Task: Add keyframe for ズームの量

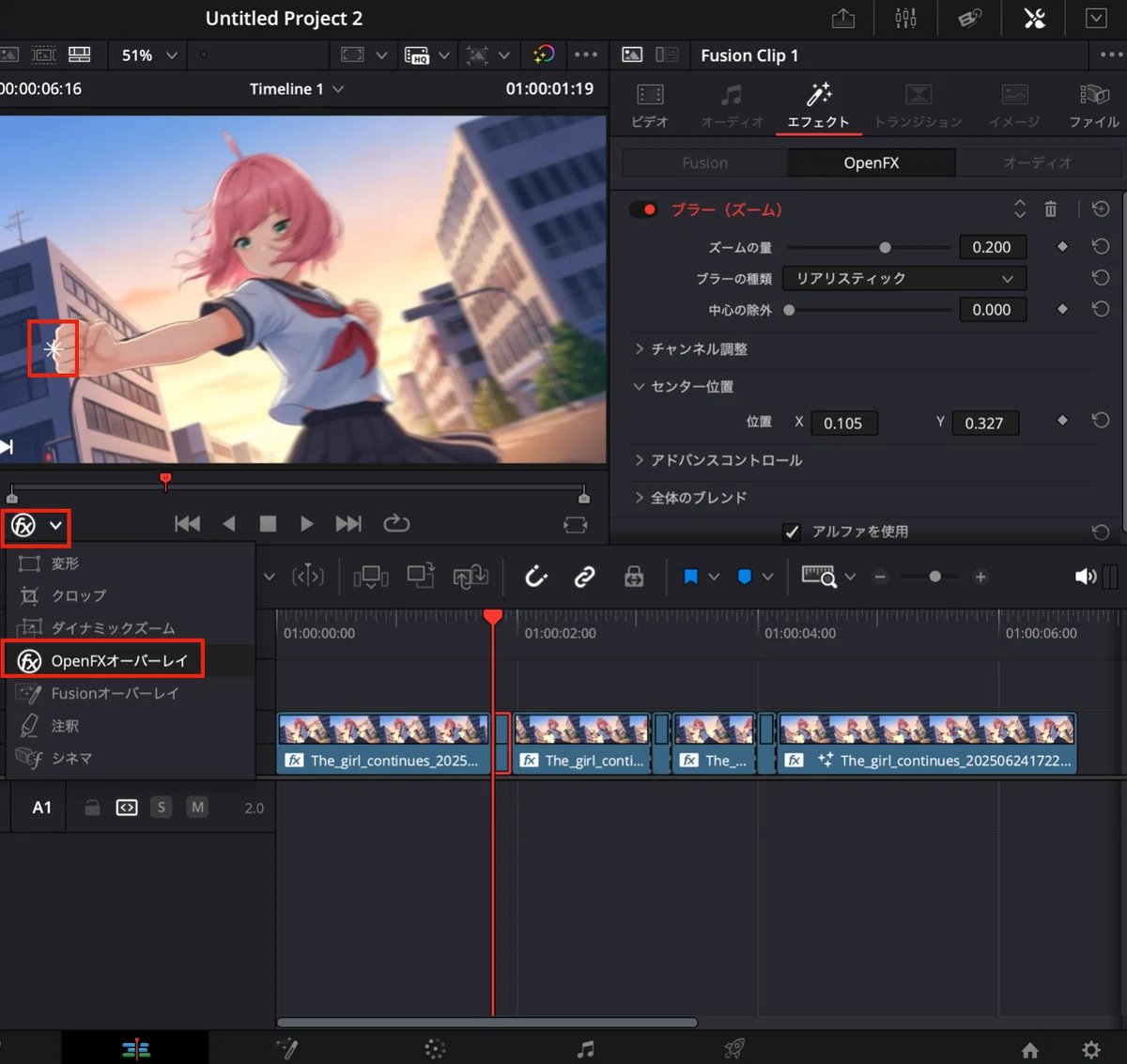Action: [x=1062, y=247]
